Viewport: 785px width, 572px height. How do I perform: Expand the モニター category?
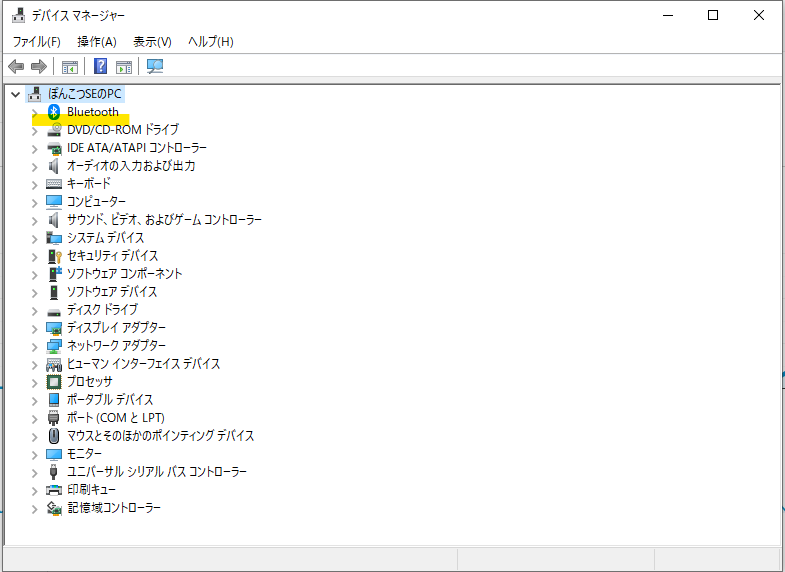tap(35, 455)
